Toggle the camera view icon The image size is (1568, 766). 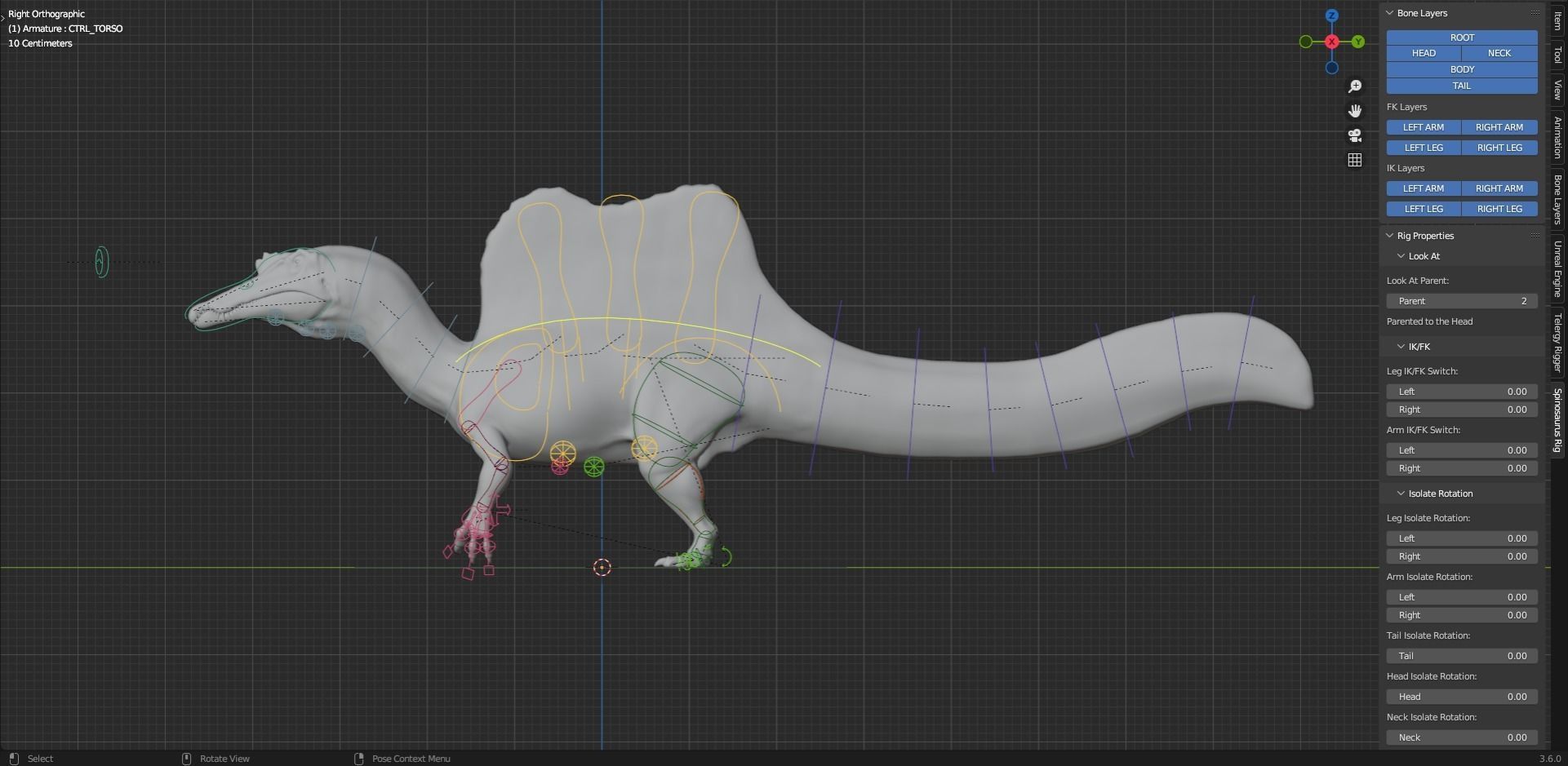pyautogui.click(x=1355, y=135)
